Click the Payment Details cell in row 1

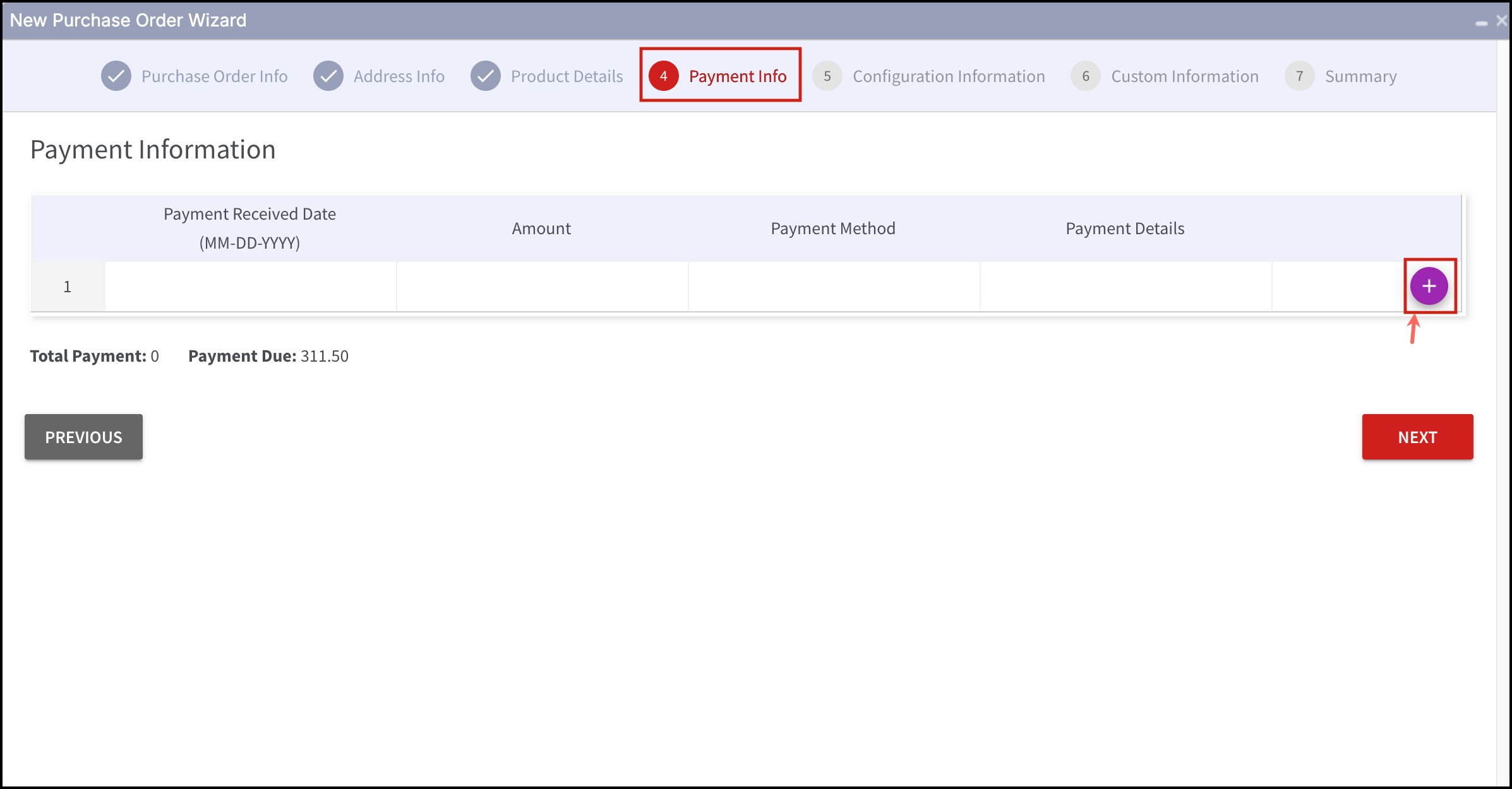click(x=1125, y=287)
